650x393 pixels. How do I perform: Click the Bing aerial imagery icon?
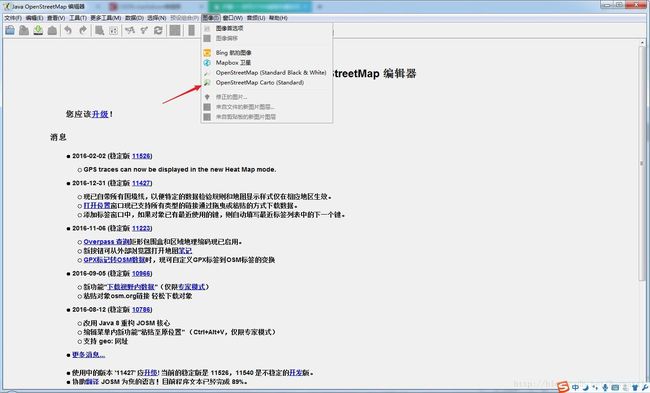[x=207, y=53]
